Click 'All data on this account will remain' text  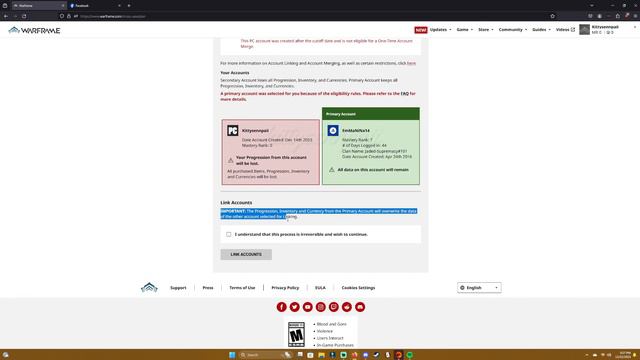tap(373, 170)
